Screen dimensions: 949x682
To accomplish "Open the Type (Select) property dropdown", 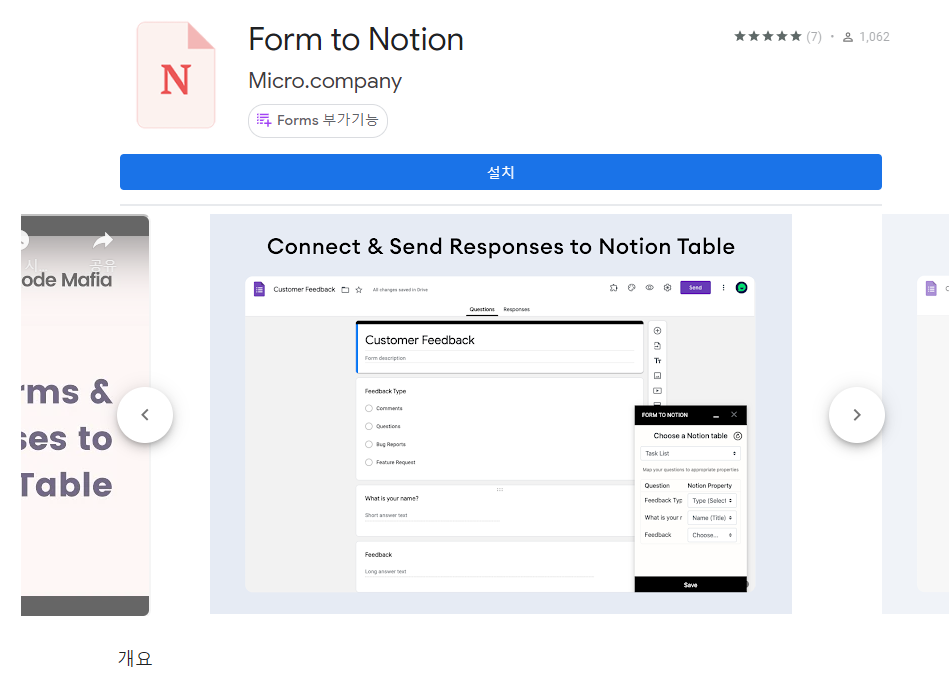I will click(x=712, y=500).
